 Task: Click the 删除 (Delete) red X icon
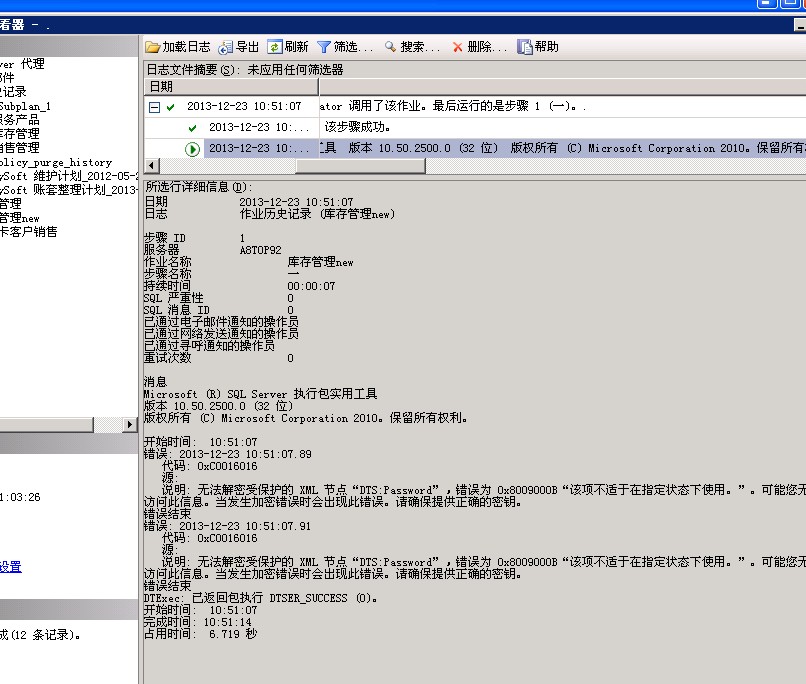457,47
